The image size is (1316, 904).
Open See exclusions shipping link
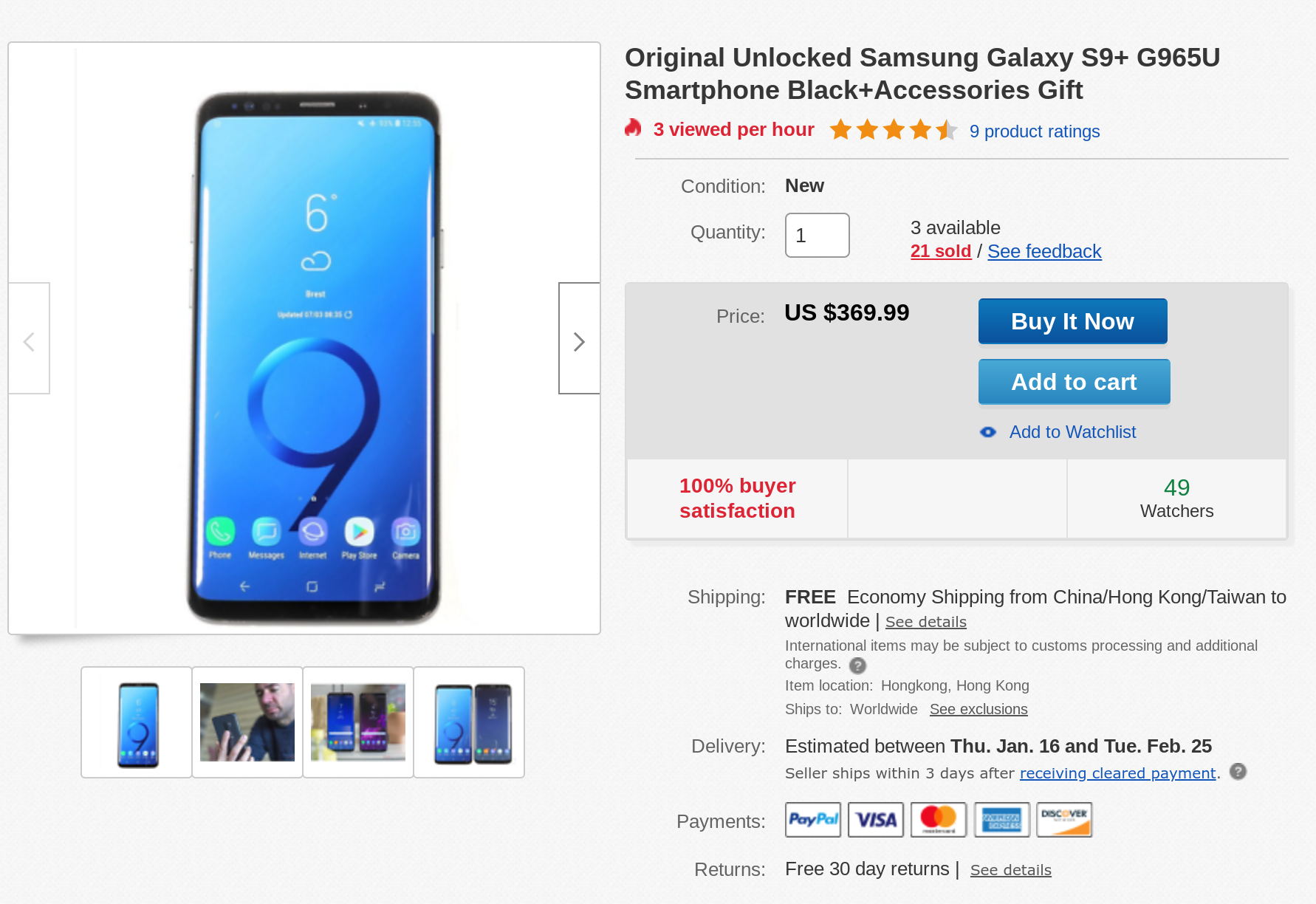(978, 709)
